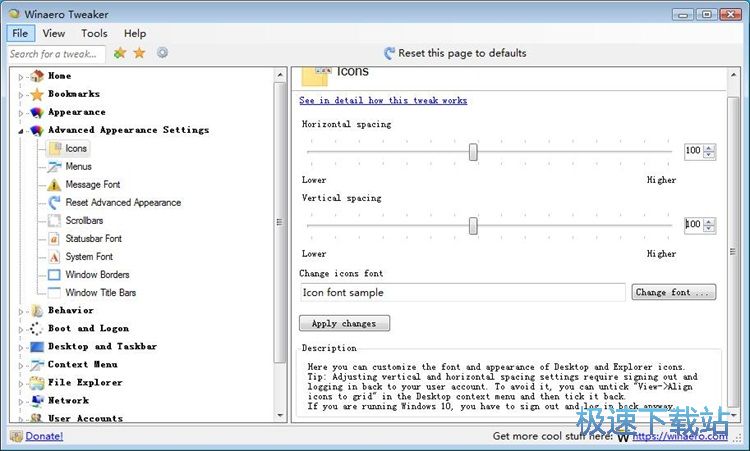Click the add bookmark star icon
The height and width of the screenshot is (451, 750).
point(120,53)
